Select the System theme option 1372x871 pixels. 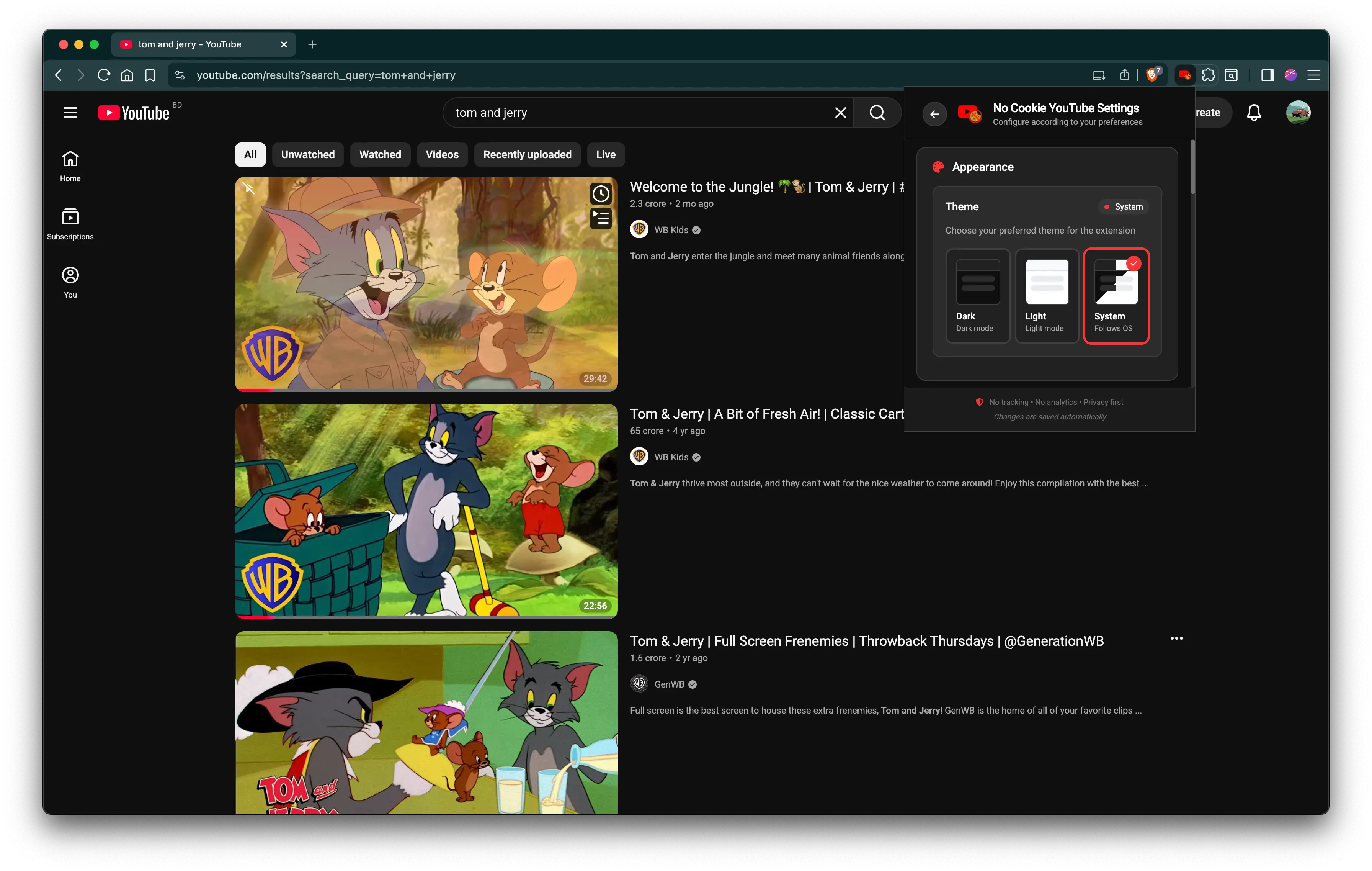tap(1116, 296)
